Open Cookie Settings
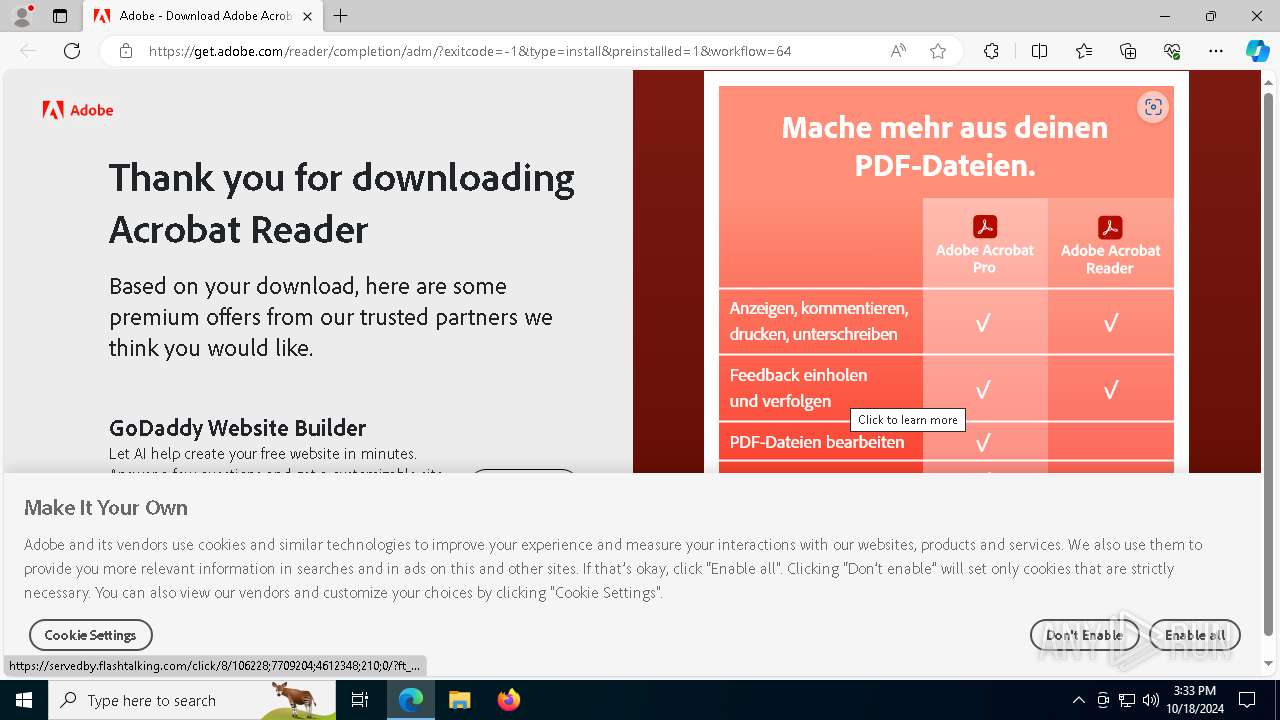The height and width of the screenshot is (720, 1280). click(90, 635)
